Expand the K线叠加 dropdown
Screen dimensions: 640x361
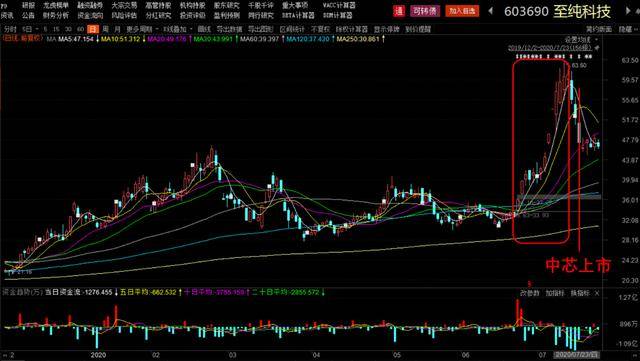pos(177,29)
